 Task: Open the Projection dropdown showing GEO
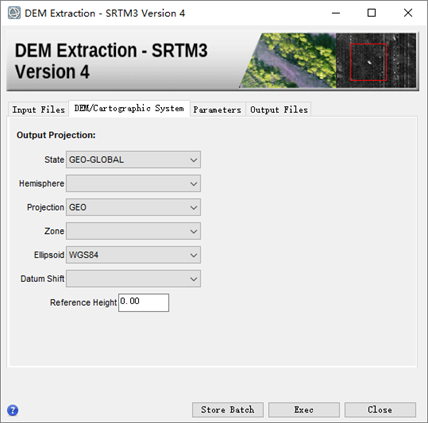click(x=133, y=207)
